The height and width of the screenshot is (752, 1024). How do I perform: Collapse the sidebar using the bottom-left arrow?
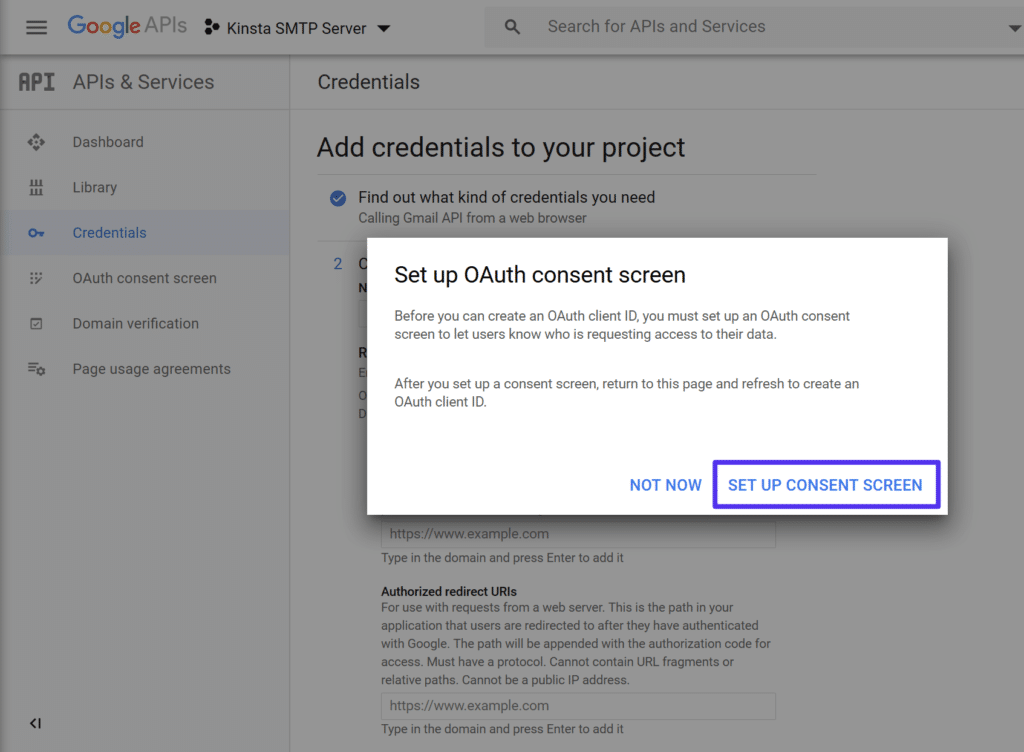[36, 723]
